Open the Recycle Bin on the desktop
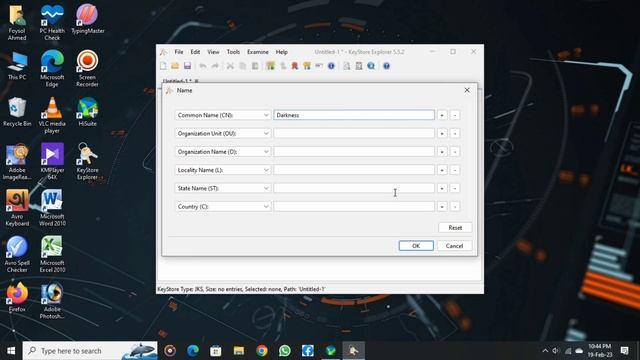640x360 pixels. (x=17, y=111)
